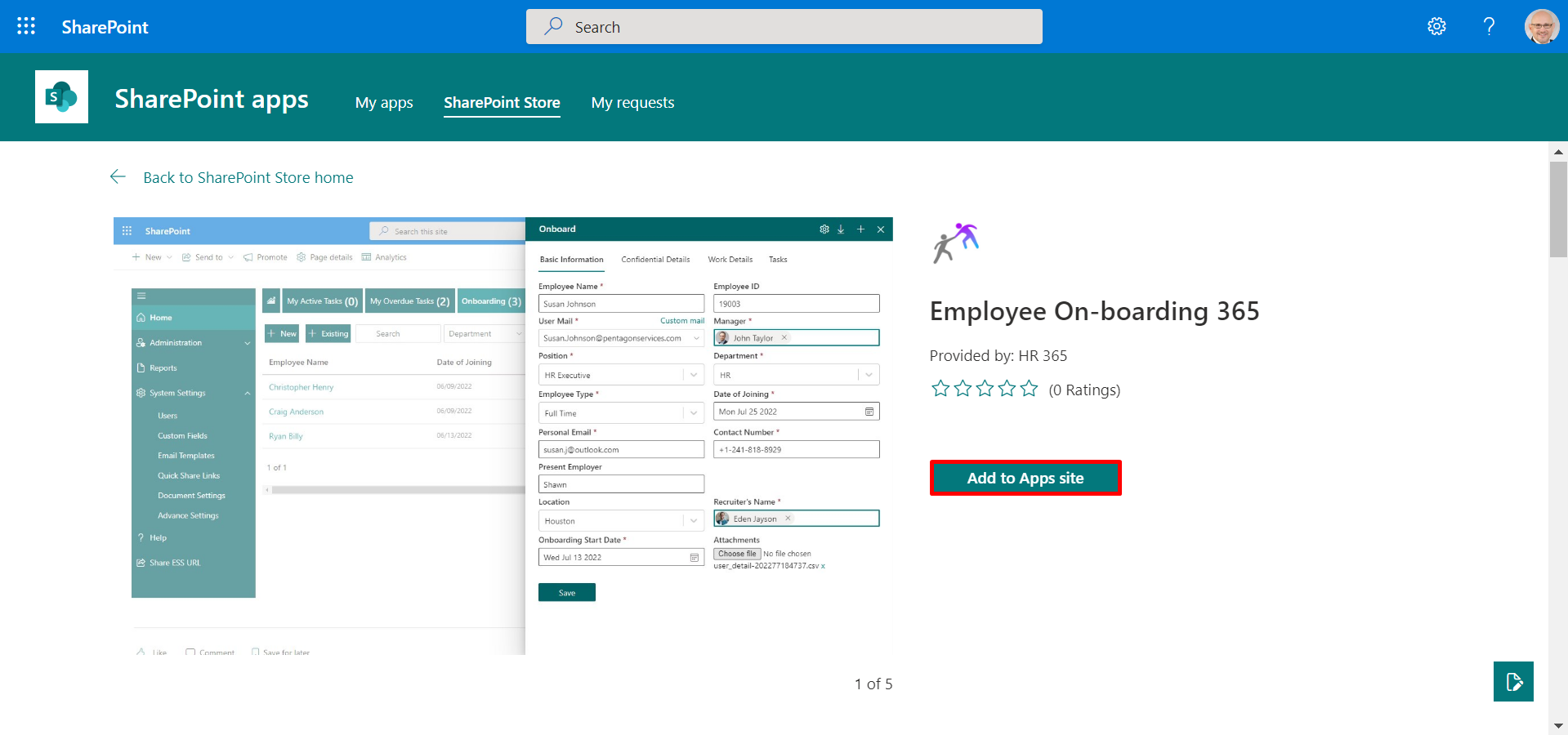Follow Back to SharePoint Store home link
The height and width of the screenshot is (735, 1568).
pyautogui.click(x=248, y=177)
